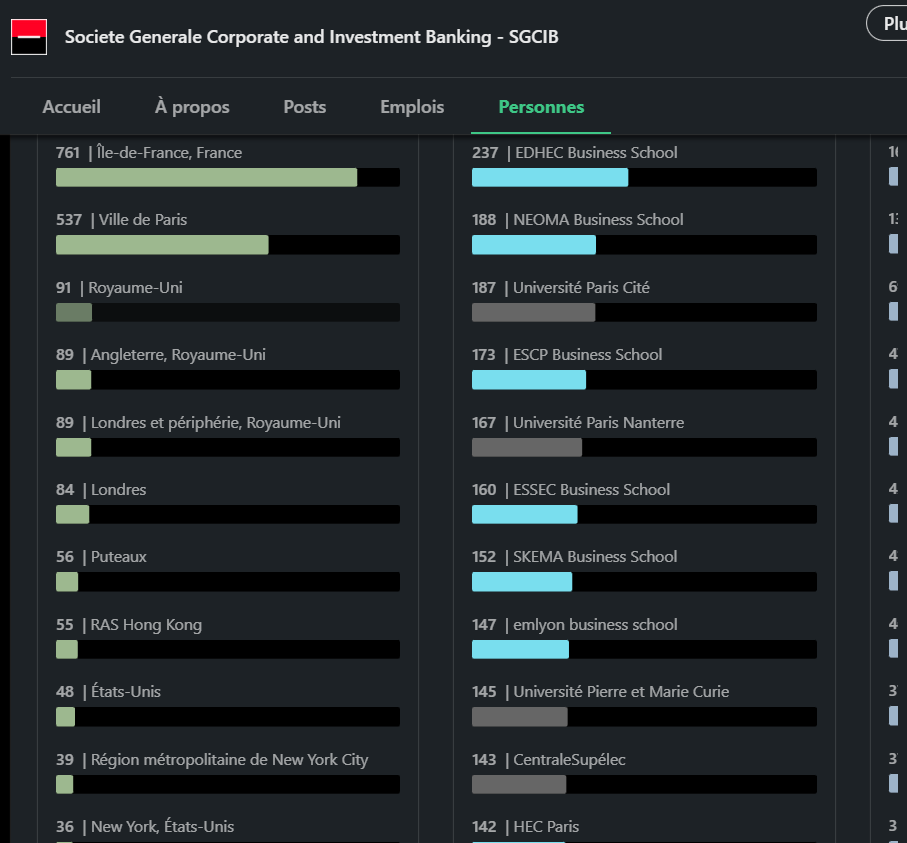
Task: Go to the Emplois tab
Action: pos(412,107)
